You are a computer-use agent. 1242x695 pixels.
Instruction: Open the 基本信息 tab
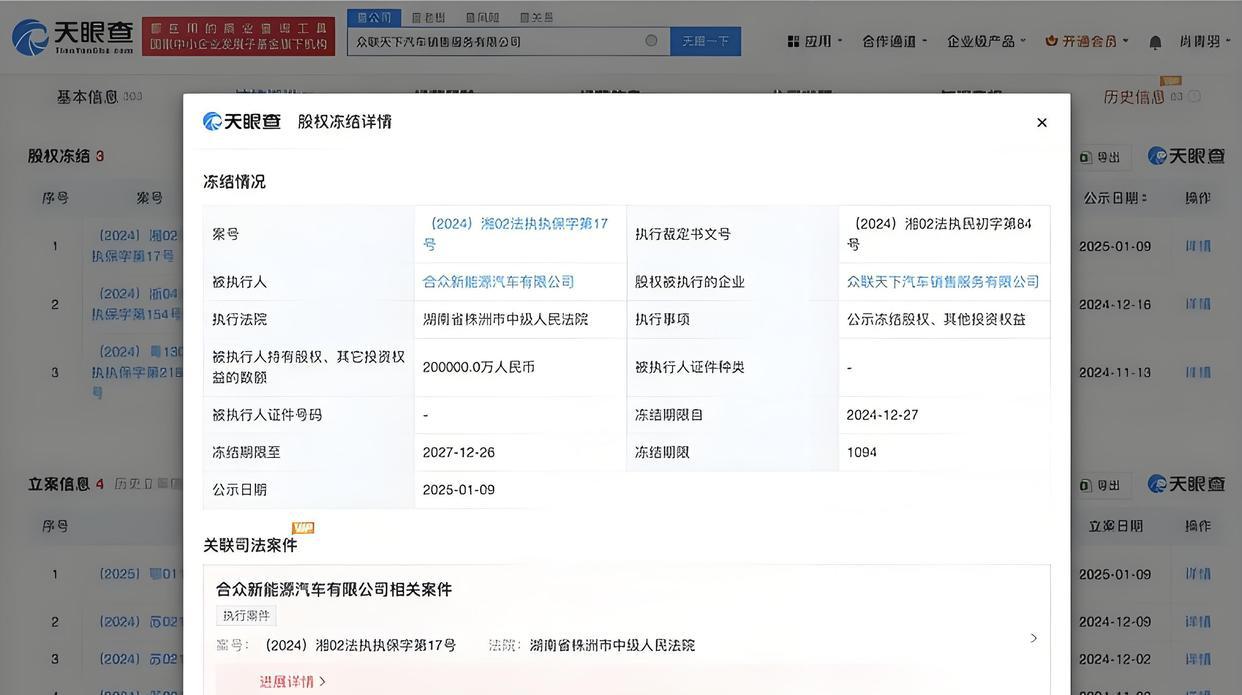pos(98,96)
